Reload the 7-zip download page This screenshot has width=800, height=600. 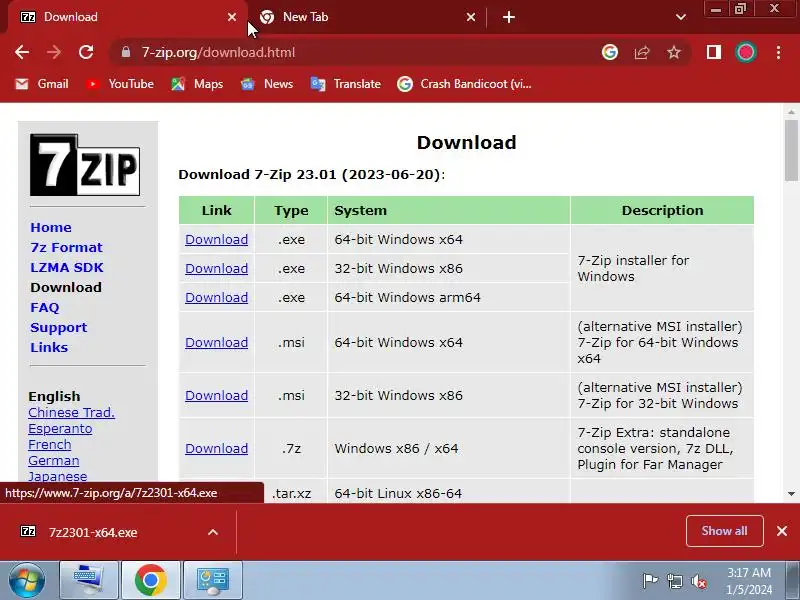tap(86, 52)
